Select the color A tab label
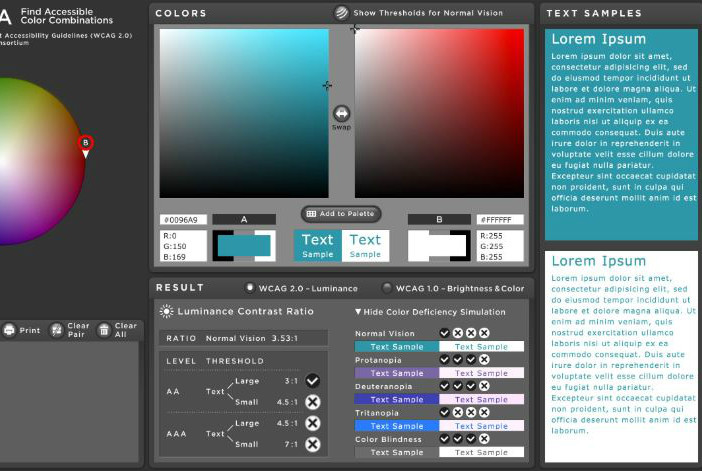 point(244,219)
